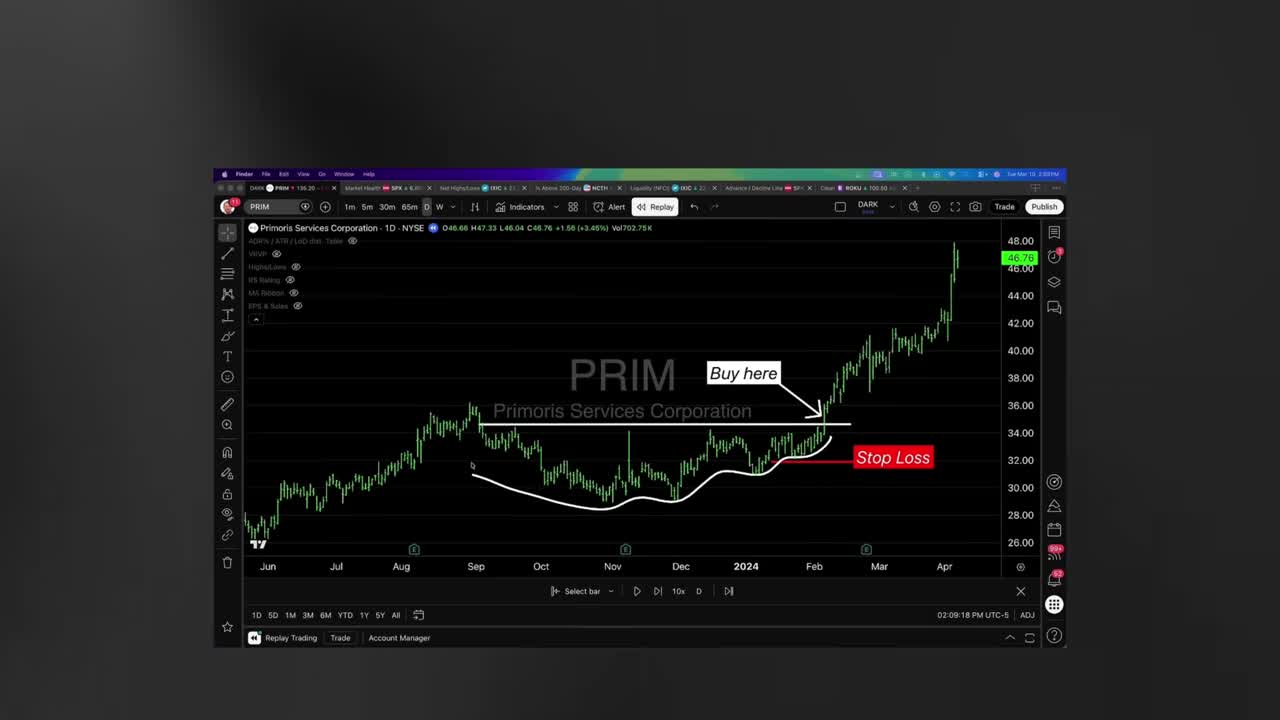The image size is (1280, 720).
Task: Add a symbol with the plus icon
Action: [x=325, y=207]
